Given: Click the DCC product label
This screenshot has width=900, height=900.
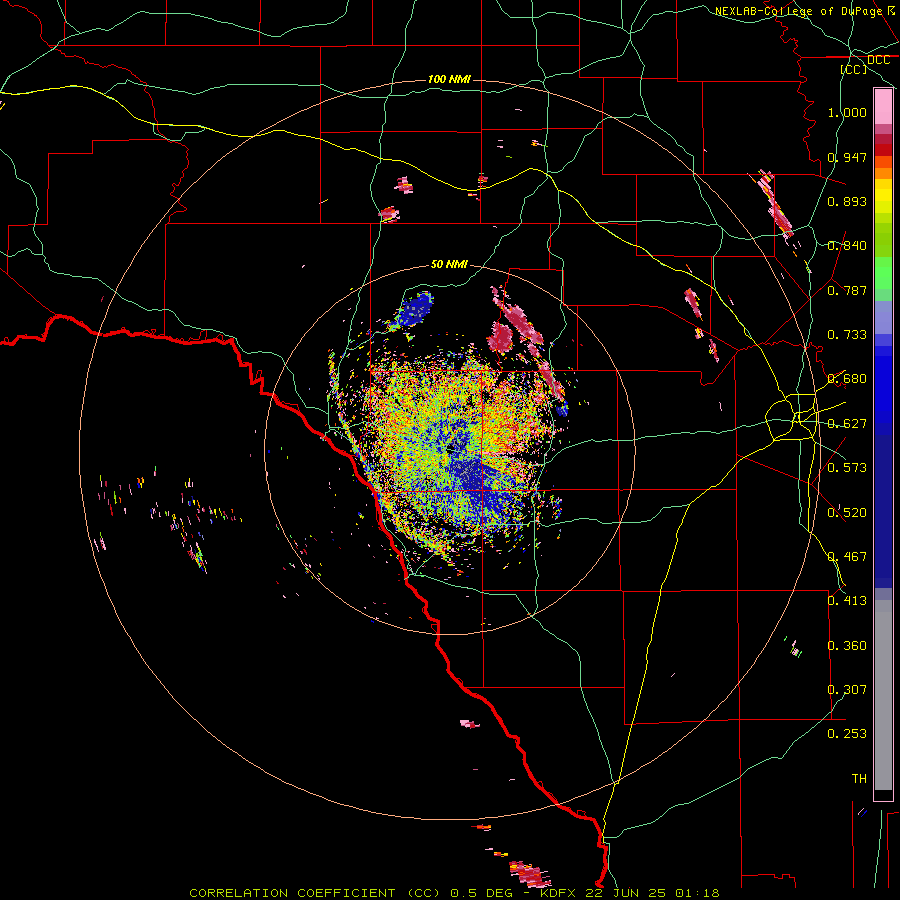Looking at the screenshot, I should point(878,60).
